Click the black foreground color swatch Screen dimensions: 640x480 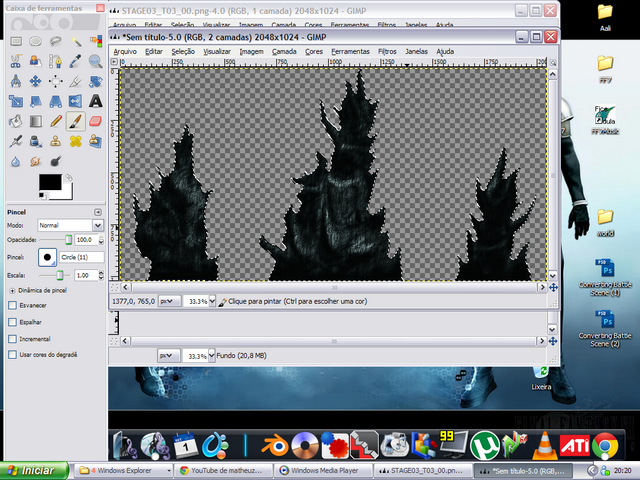[50, 182]
